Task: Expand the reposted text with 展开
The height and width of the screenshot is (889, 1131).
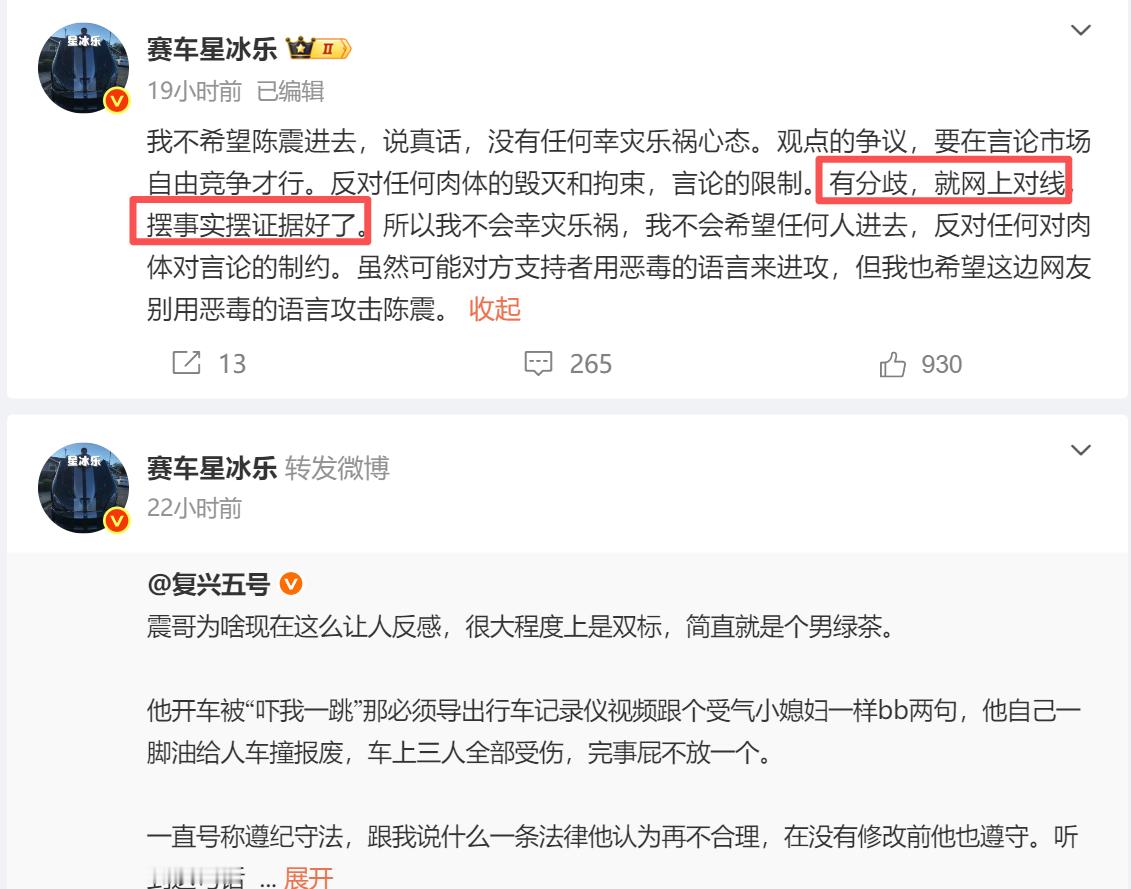Action: click(308, 877)
